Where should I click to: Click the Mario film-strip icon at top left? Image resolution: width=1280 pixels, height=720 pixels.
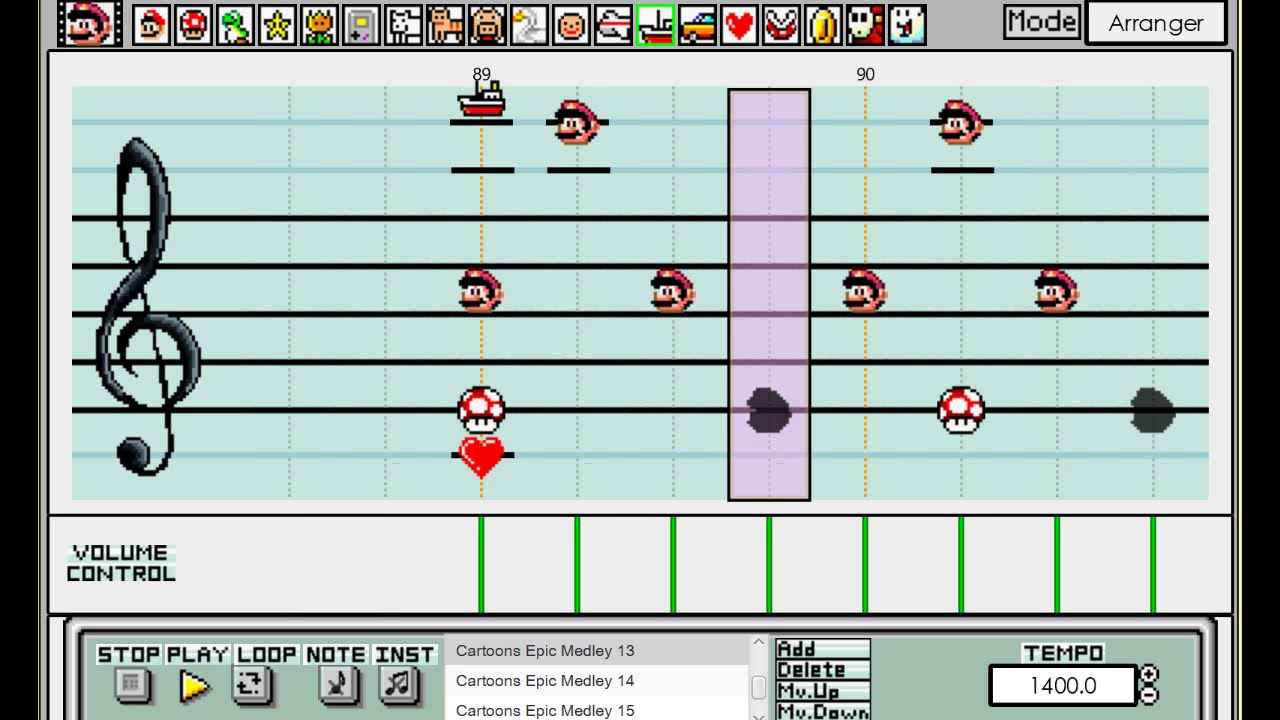(90, 24)
